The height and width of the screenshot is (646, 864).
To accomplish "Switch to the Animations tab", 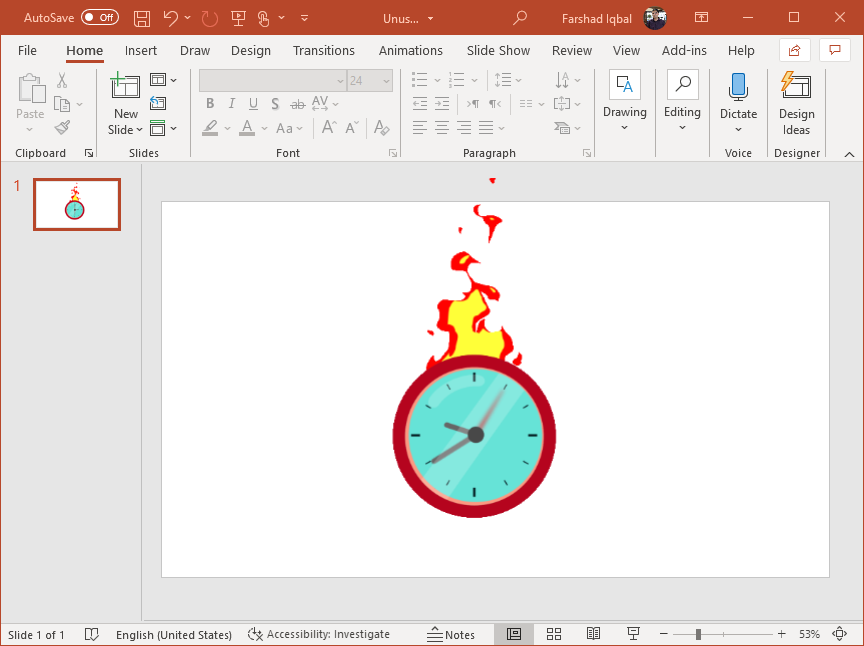I will 410,50.
